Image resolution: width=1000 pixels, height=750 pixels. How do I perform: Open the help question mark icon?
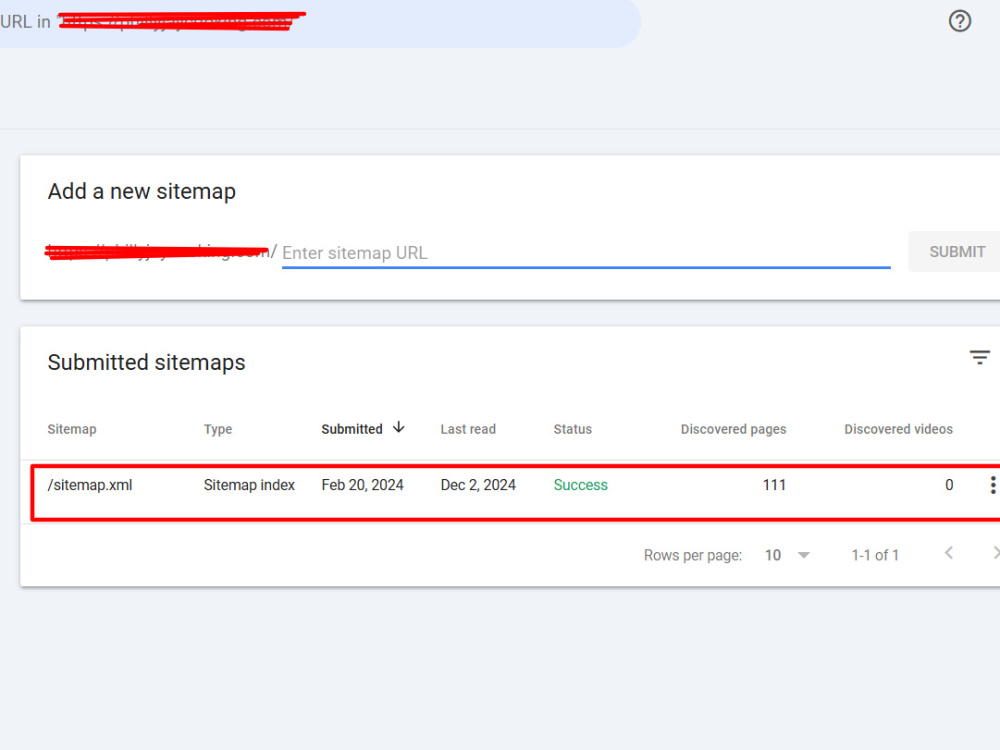pos(959,21)
